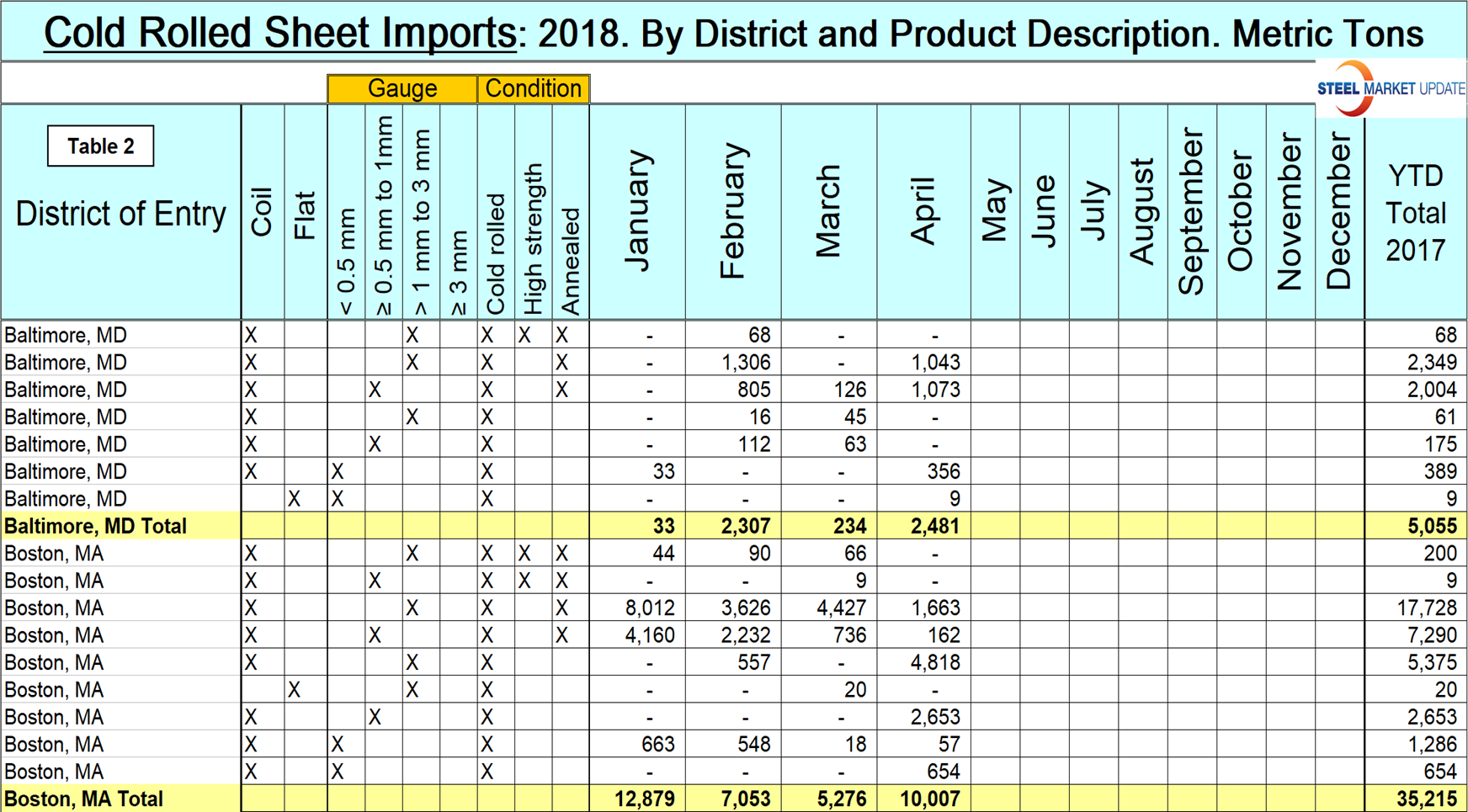The image size is (1468, 812).
Task: Select the yellow Gauge header
Action: pos(402,88)
